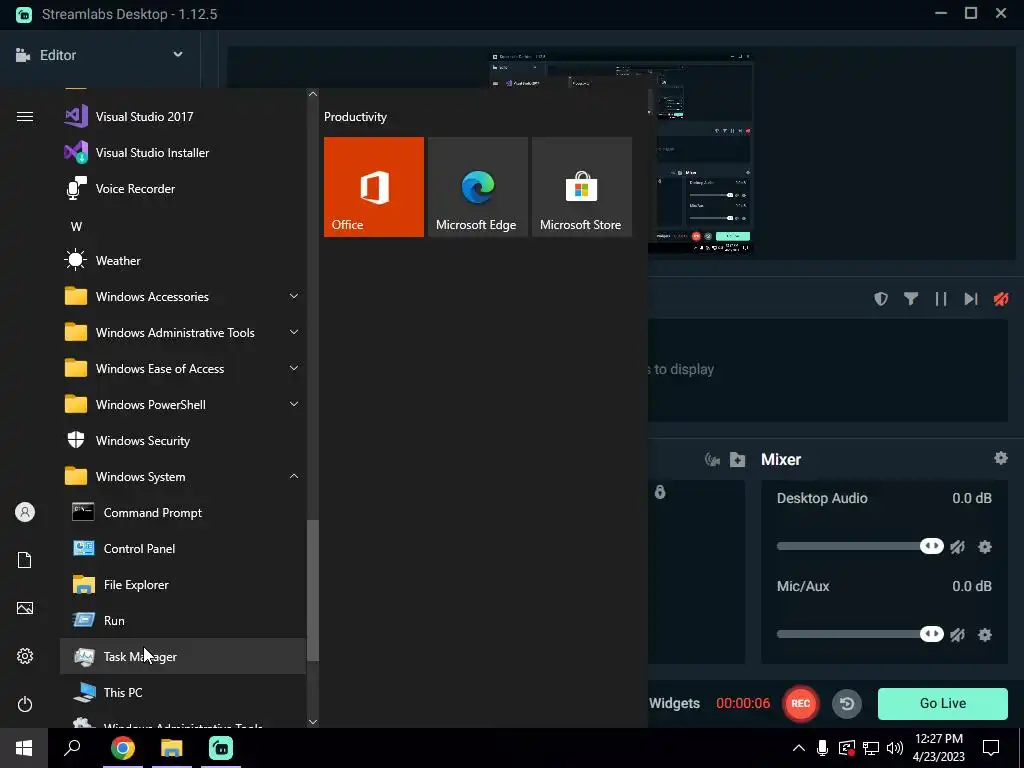Click the volume icon in system tray
Viewport: 1024px width, 768px height.
(x=895, y=748)
